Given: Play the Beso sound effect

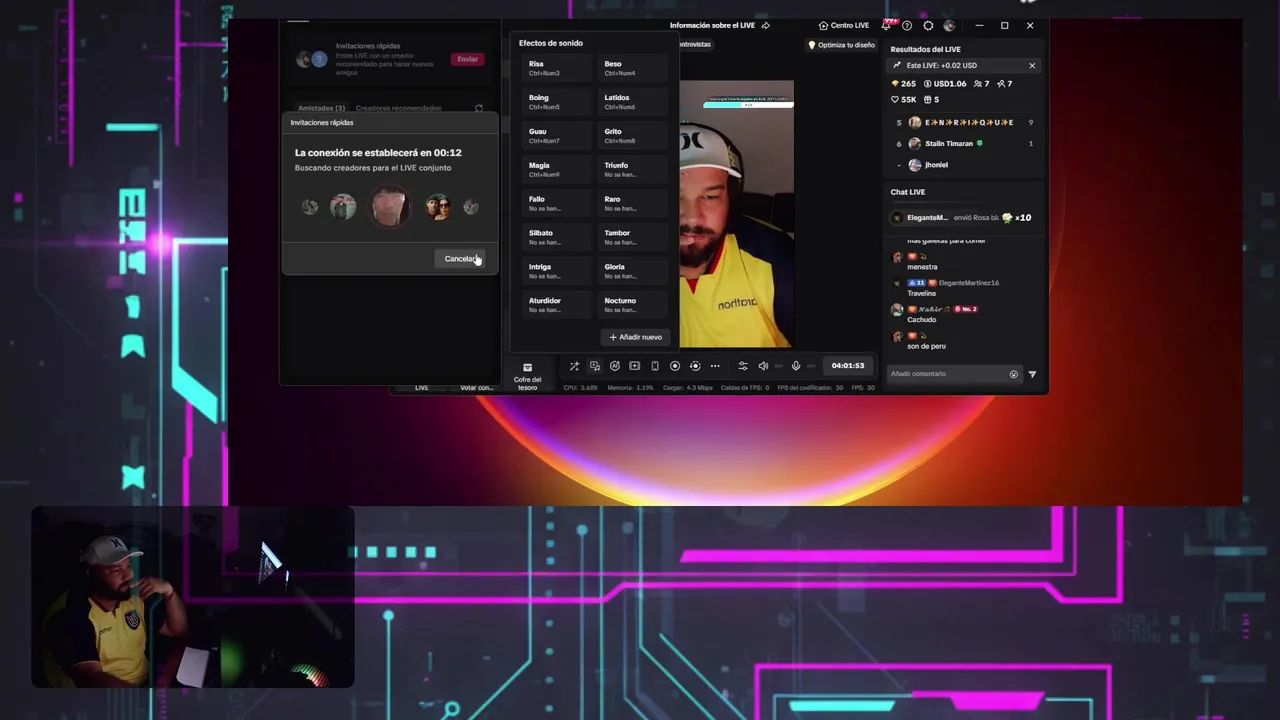Looking at the screenshot, I should coord(633,68).
